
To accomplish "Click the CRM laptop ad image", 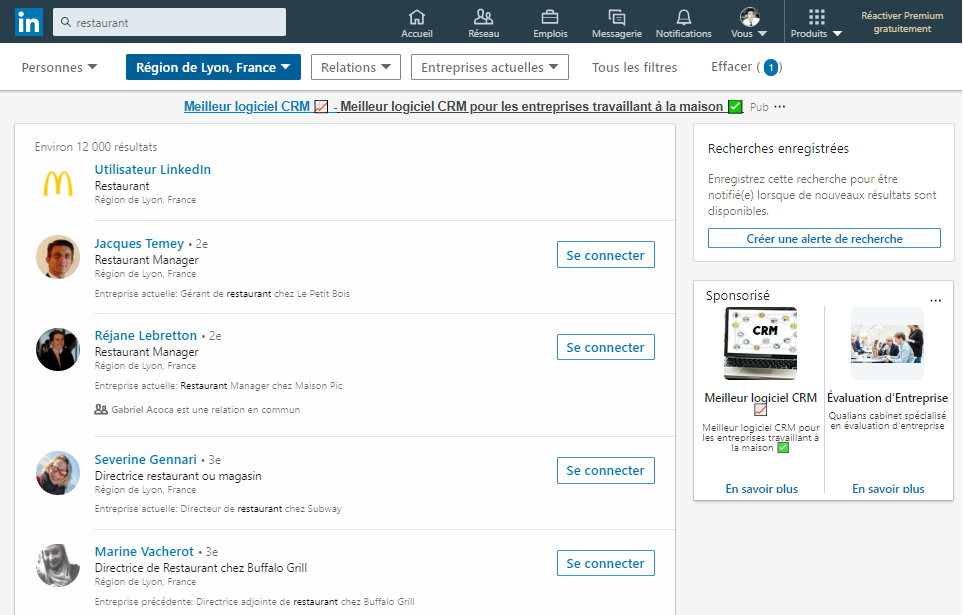I will click(760, 343).
